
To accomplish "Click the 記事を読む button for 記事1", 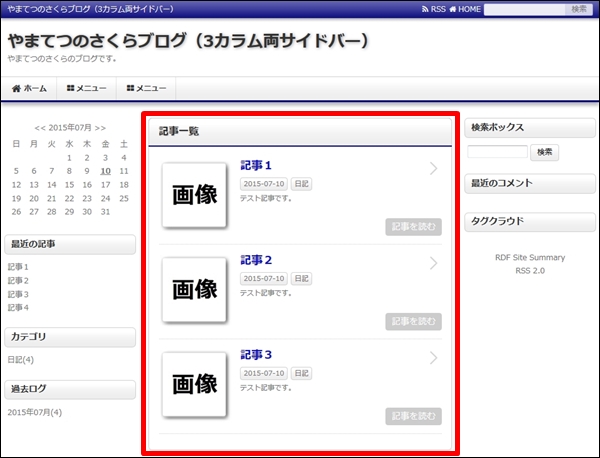I will click(x=413, y=227).
